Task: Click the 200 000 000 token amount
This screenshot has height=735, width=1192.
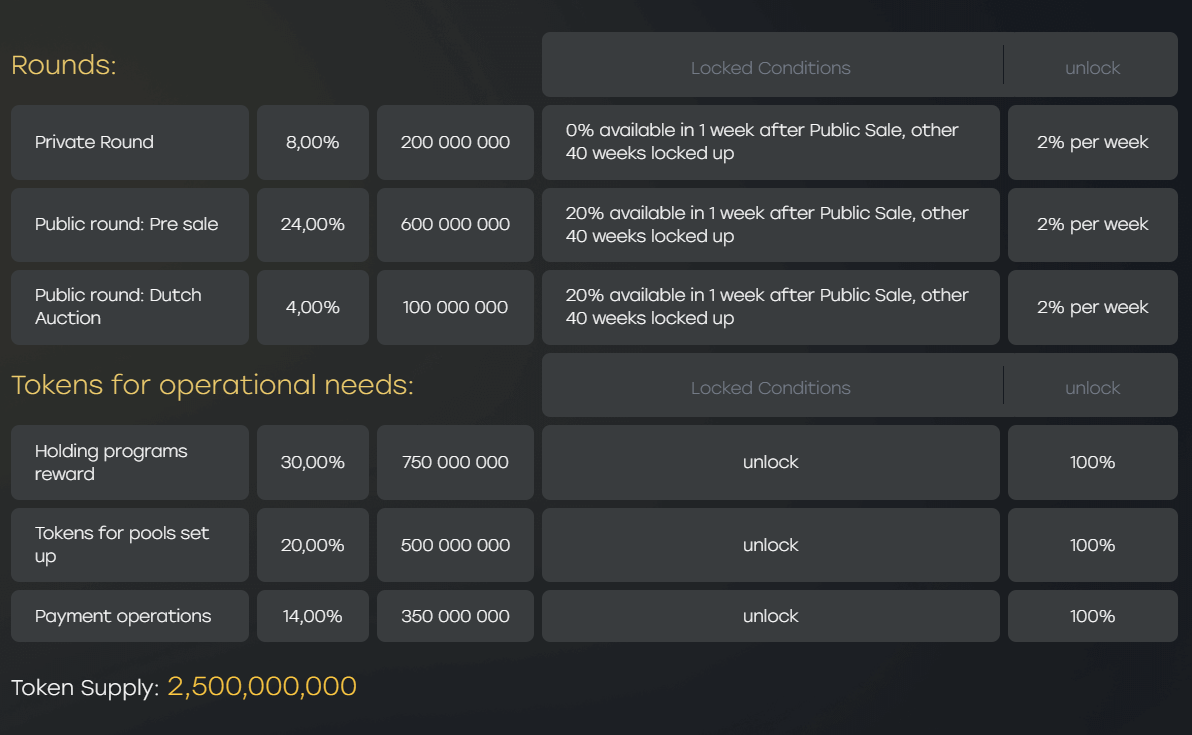Action: [455, 142]
